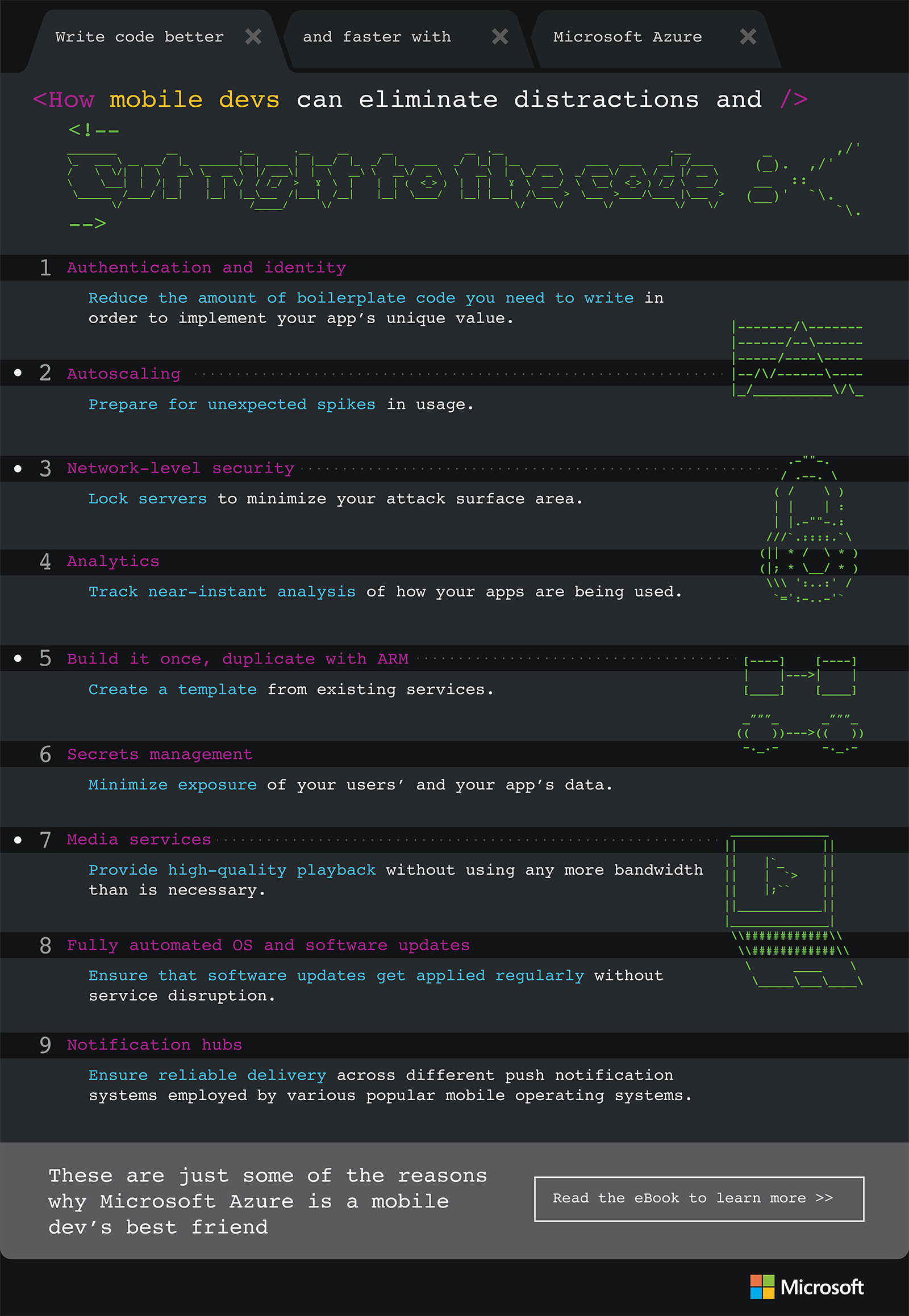The width and height of the screenshot is (909, 1316).
Task: Click the 'Network-level security' heading
Action: 181,468
